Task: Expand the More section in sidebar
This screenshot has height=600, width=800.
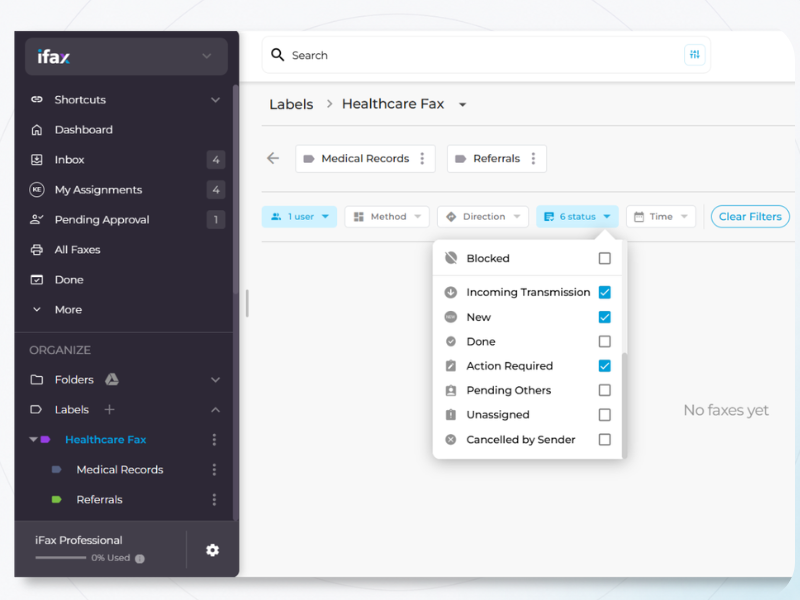Action: coord(37,309)
